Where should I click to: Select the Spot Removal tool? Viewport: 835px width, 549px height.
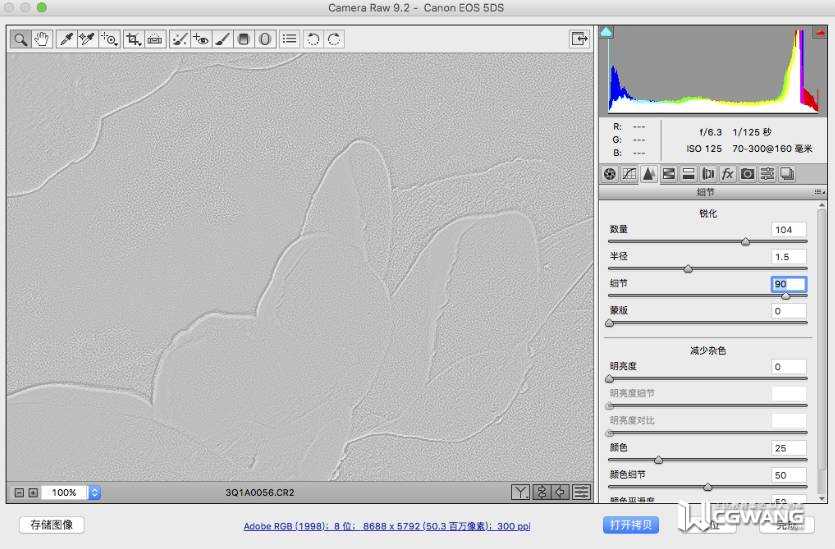click(179, 39)
